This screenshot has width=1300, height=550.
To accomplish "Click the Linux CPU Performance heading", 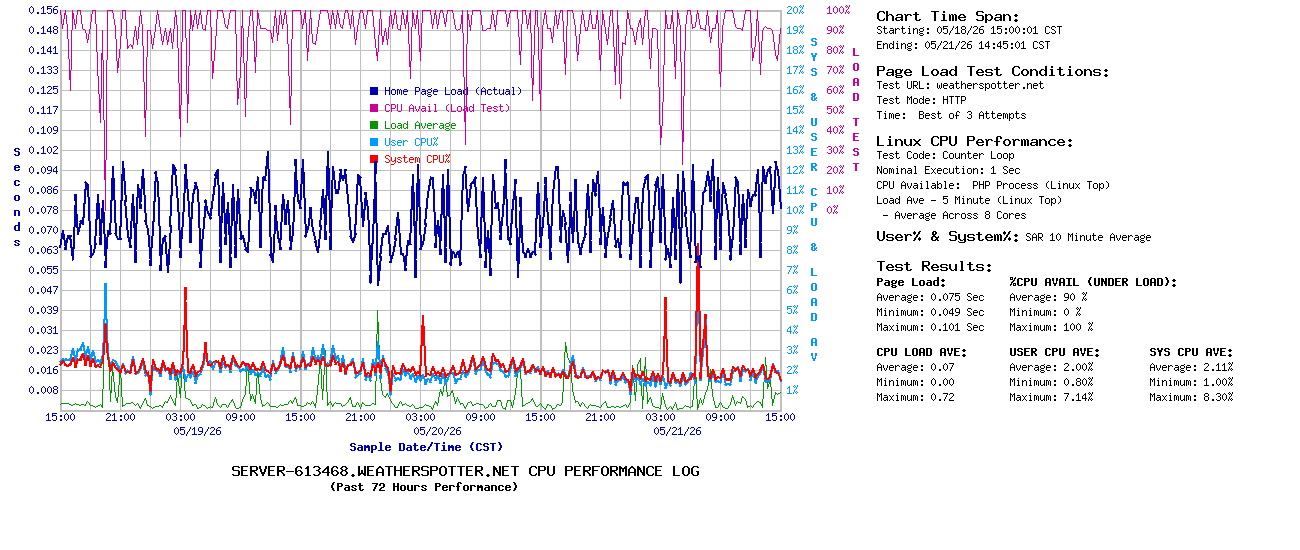I will (x=975, y=141).
